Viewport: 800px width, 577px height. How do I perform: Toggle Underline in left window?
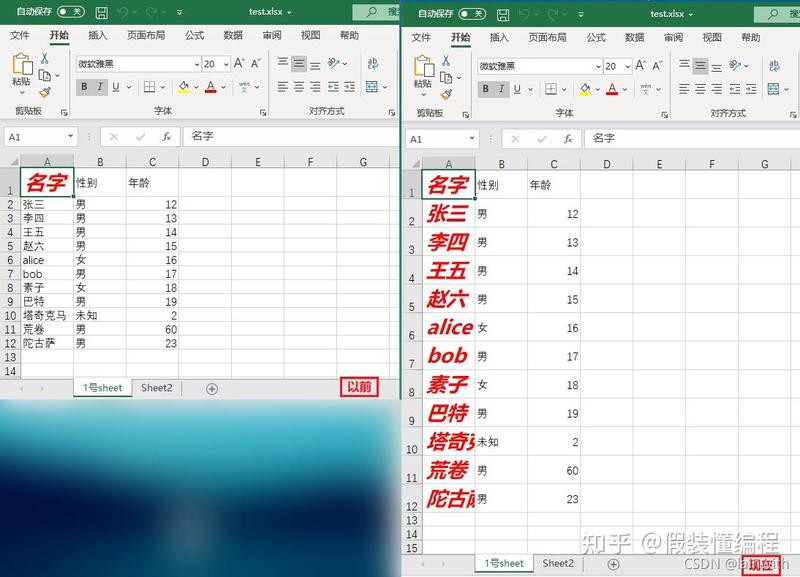(116, 87)
